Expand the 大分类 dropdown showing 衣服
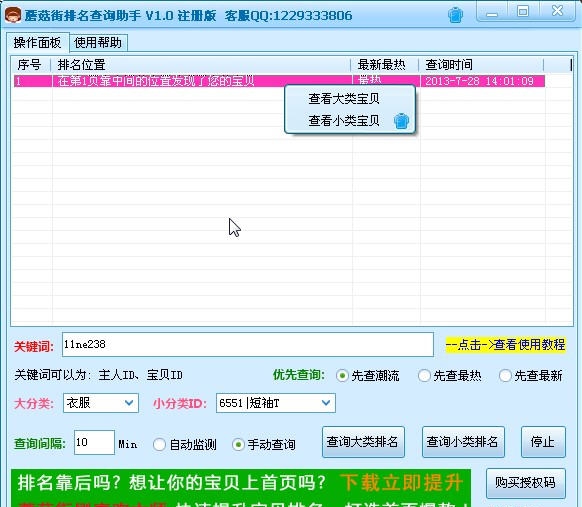582x507 pixels. tap(101, 403)
